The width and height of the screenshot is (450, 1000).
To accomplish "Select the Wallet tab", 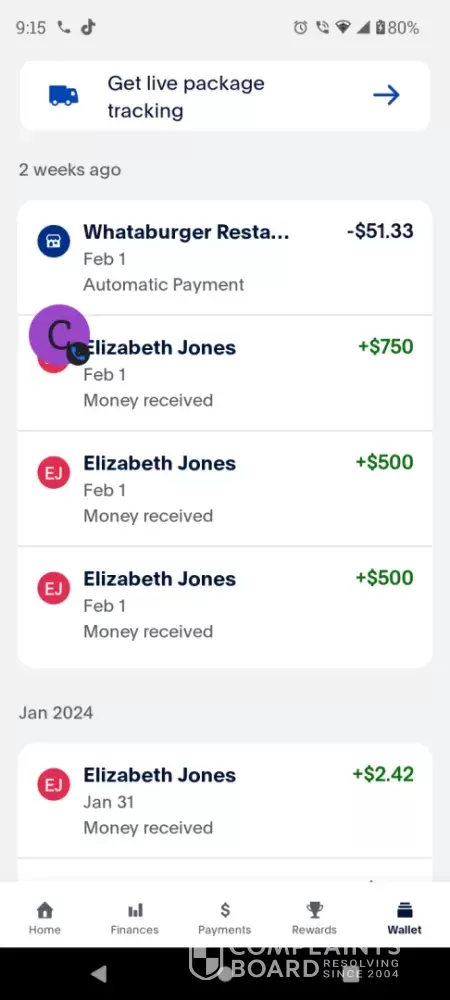I will (x=405, y=918).
